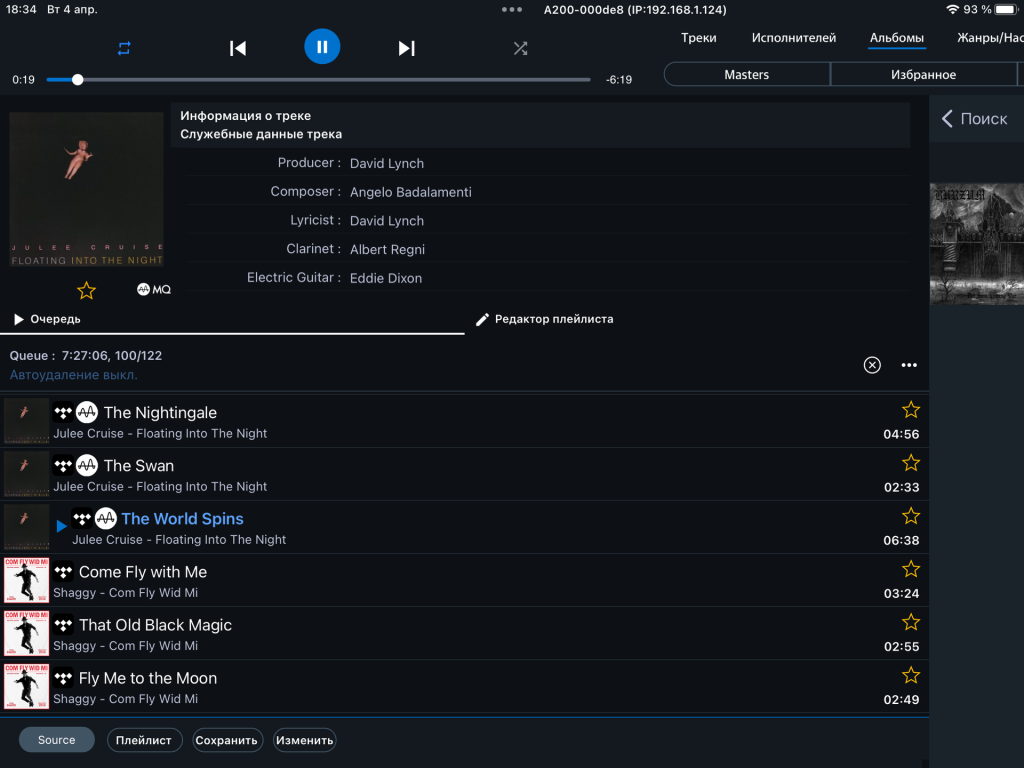Tap MQA icon on The Swan row
Viewport: 1024px width, 768px height.
click(87, 466)
